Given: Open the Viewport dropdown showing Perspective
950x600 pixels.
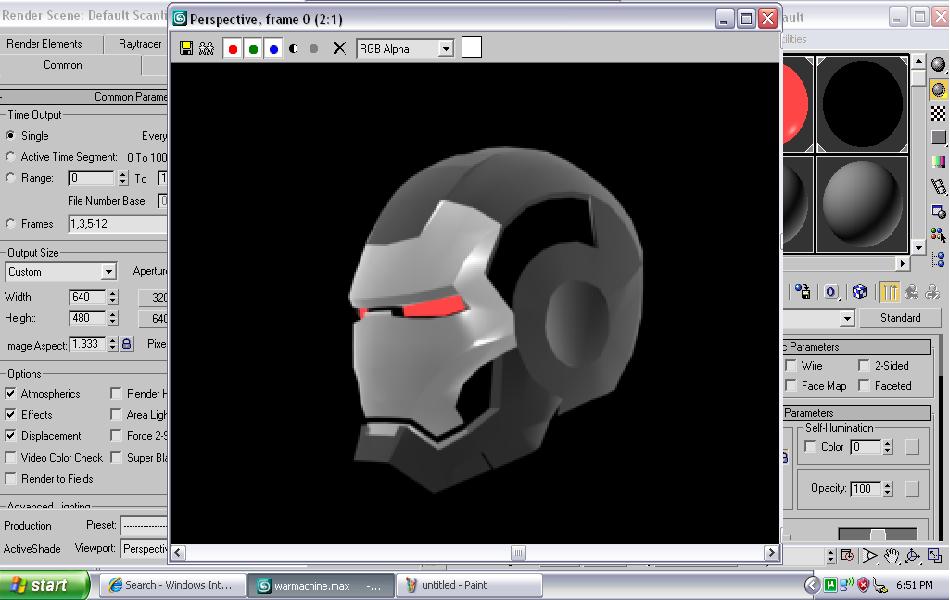Looking at the screenshot, I should coord(144,549).
